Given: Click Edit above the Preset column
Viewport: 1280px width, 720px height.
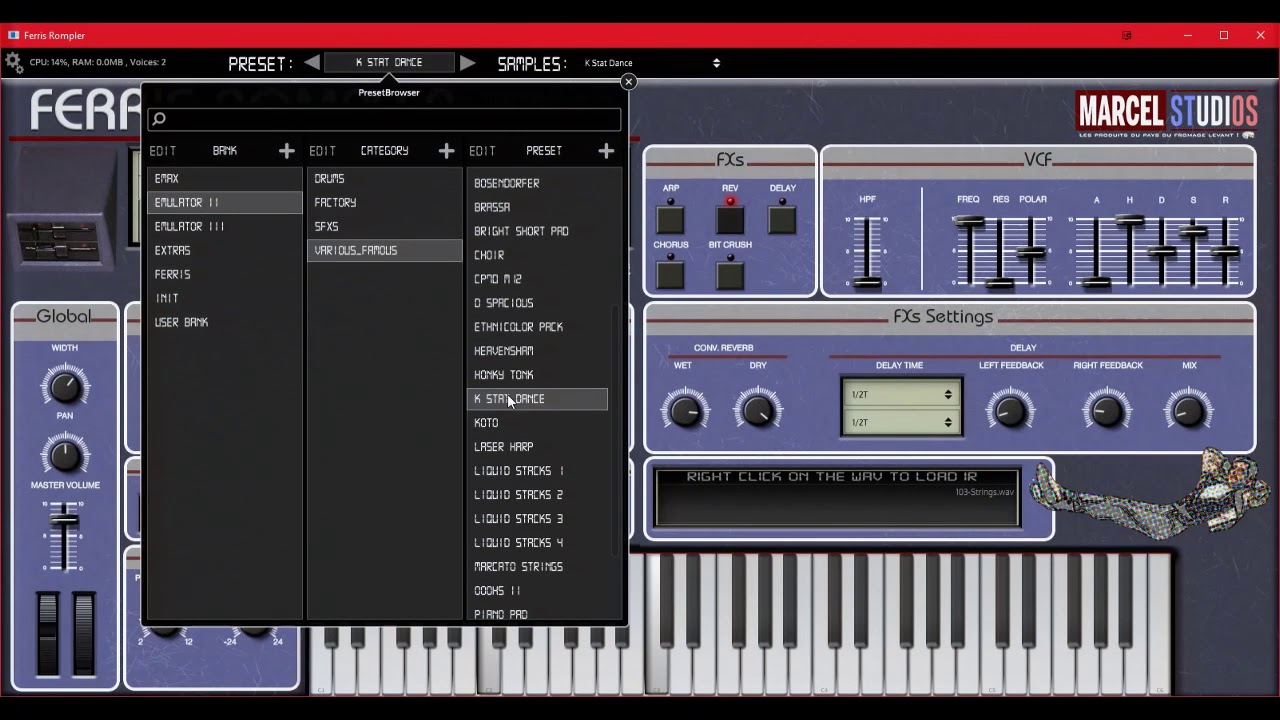Looking at the screenshot, I should pyautogui.click(x=483, y=151).
